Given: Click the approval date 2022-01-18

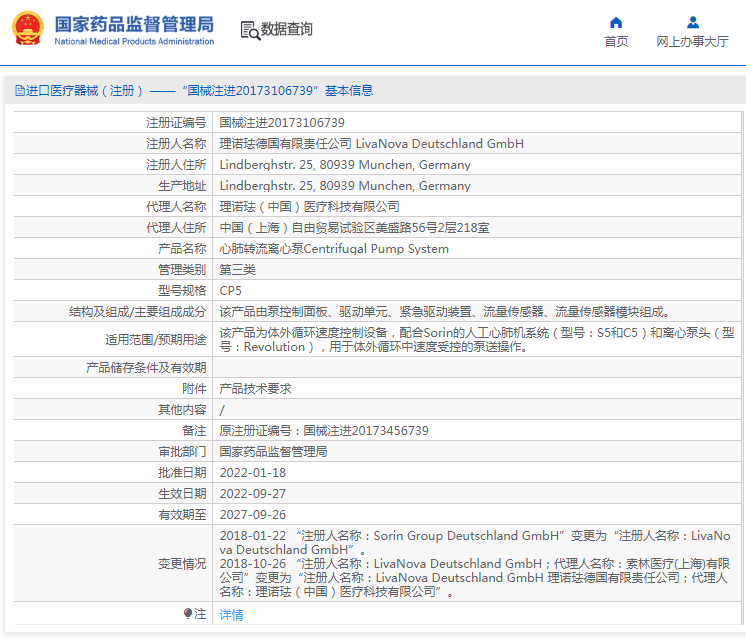Looking at the screenshot, I should click(x=252, y=473).
